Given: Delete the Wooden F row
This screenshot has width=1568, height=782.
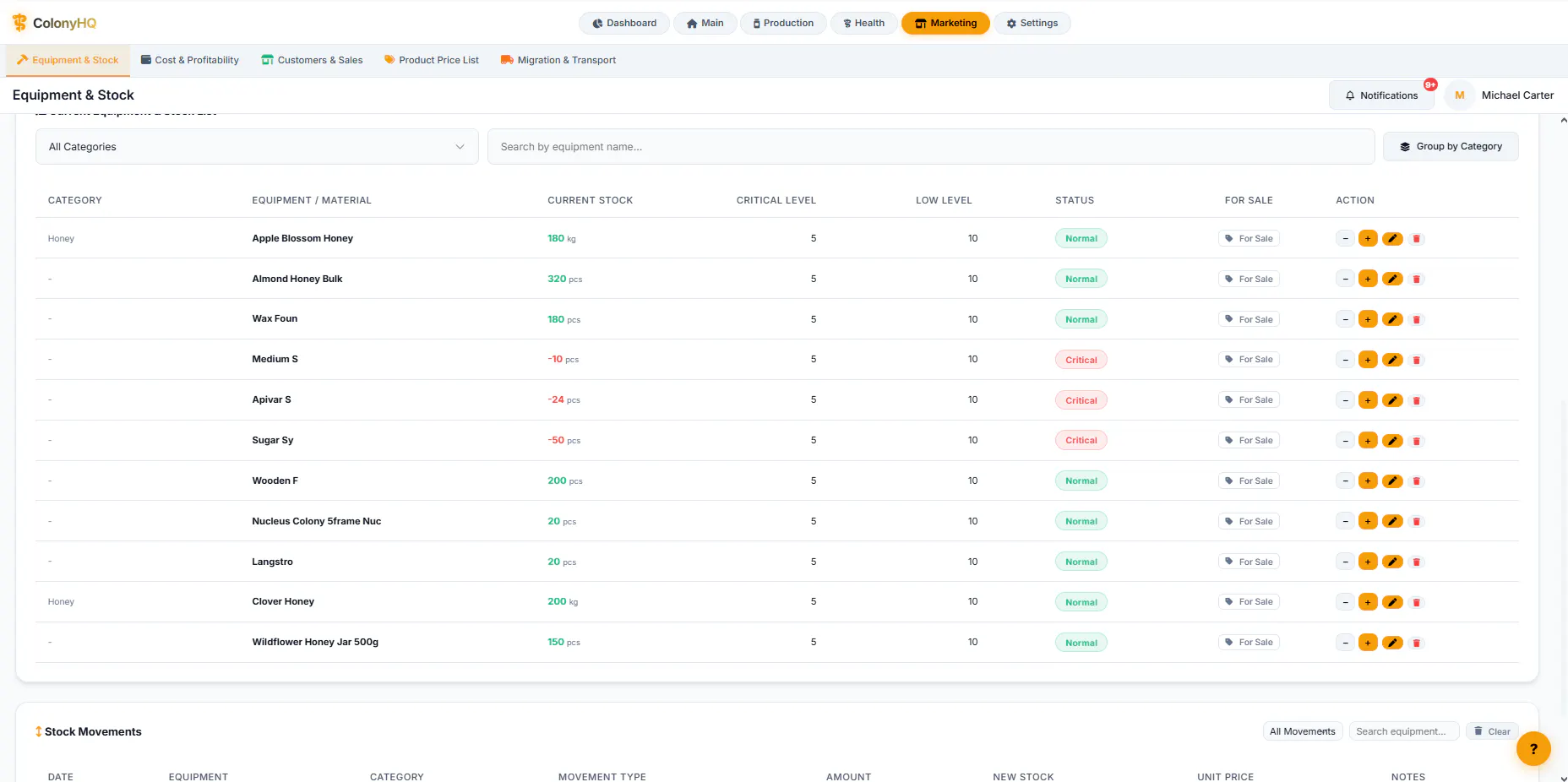Looking at the screenshot, I should pyautogui.click(x=1417, y=481).
